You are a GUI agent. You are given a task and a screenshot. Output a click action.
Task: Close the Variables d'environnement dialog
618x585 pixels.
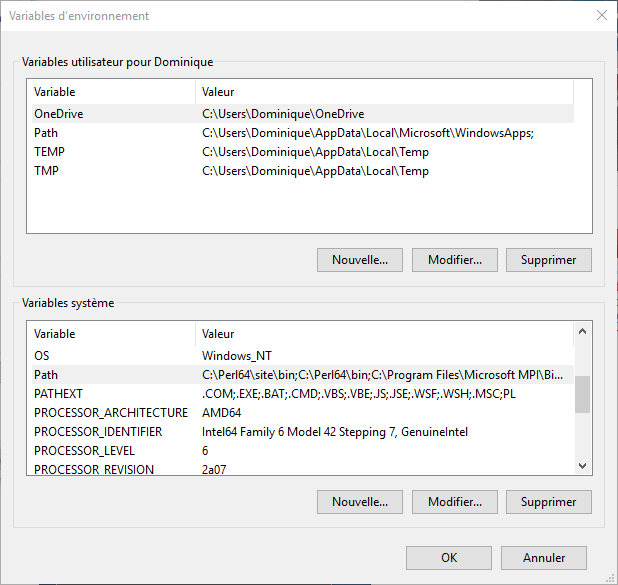[x=601, y=15]
